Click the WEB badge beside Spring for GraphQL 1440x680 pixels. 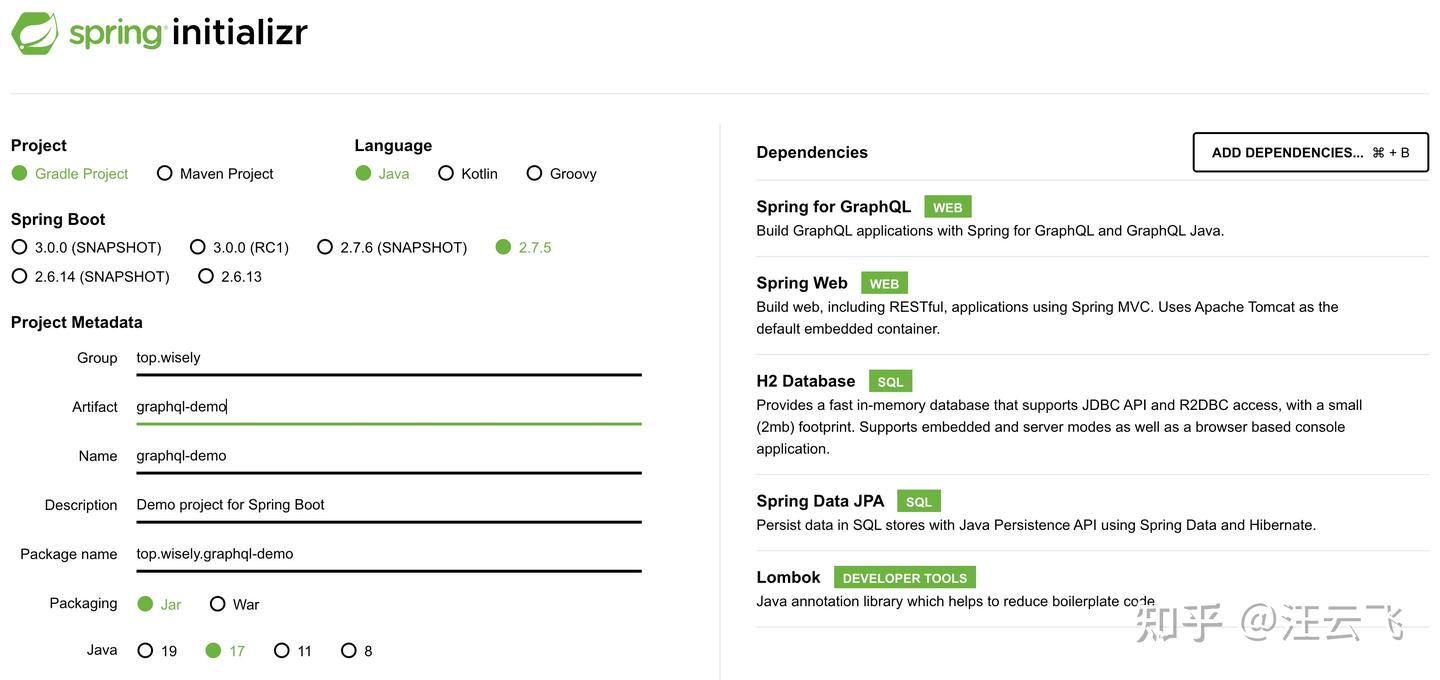pyautogui.click(x=947, y=206)
